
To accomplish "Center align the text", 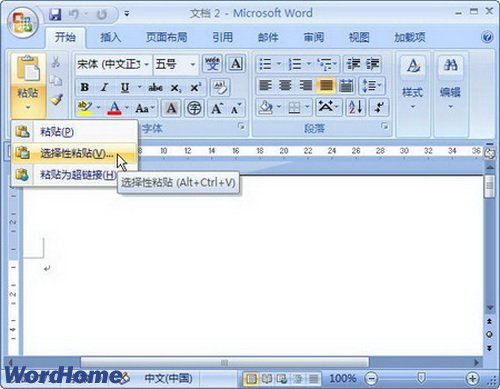I will 285,86.
